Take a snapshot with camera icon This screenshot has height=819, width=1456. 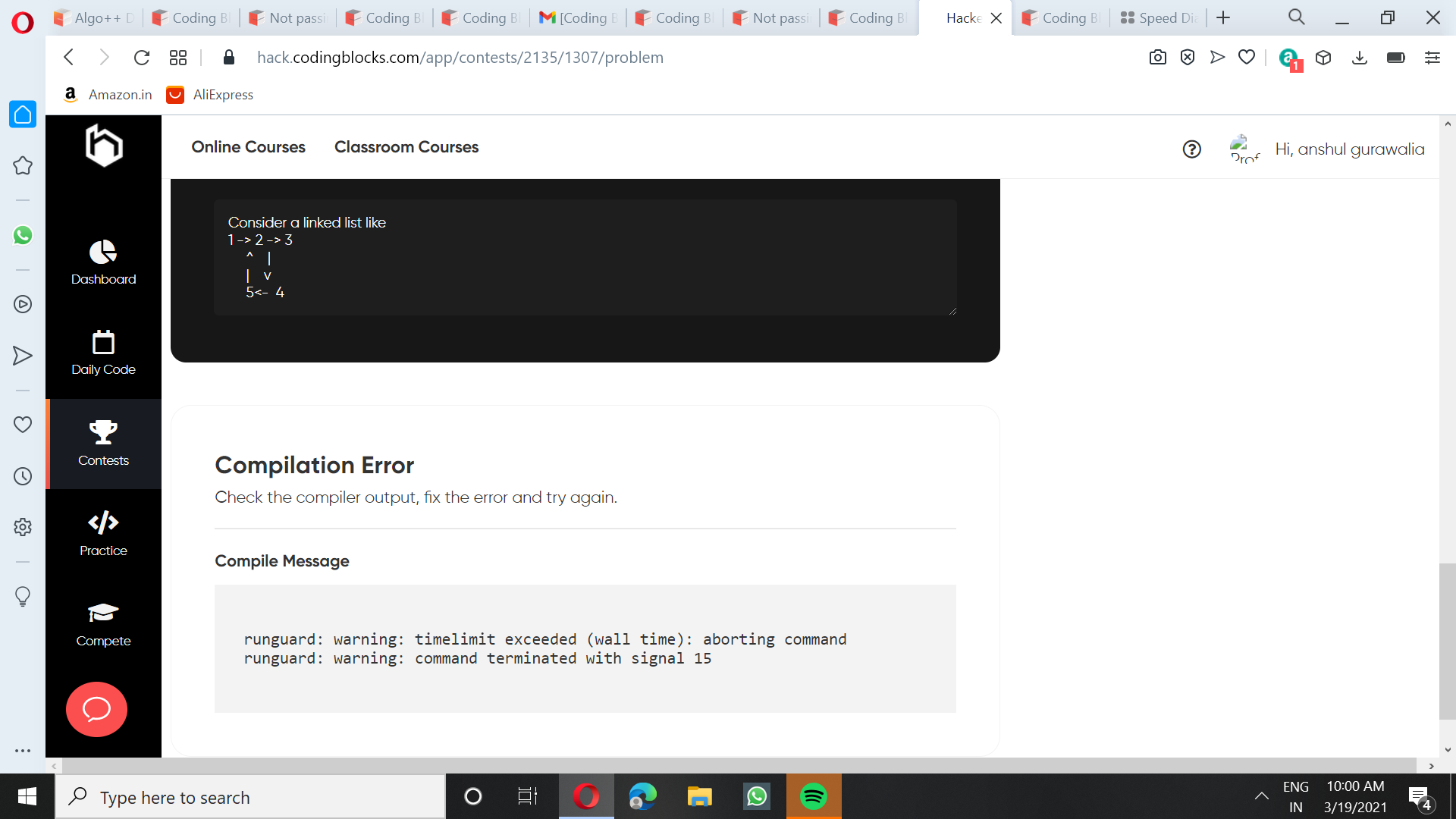(x=1157, y=58)
